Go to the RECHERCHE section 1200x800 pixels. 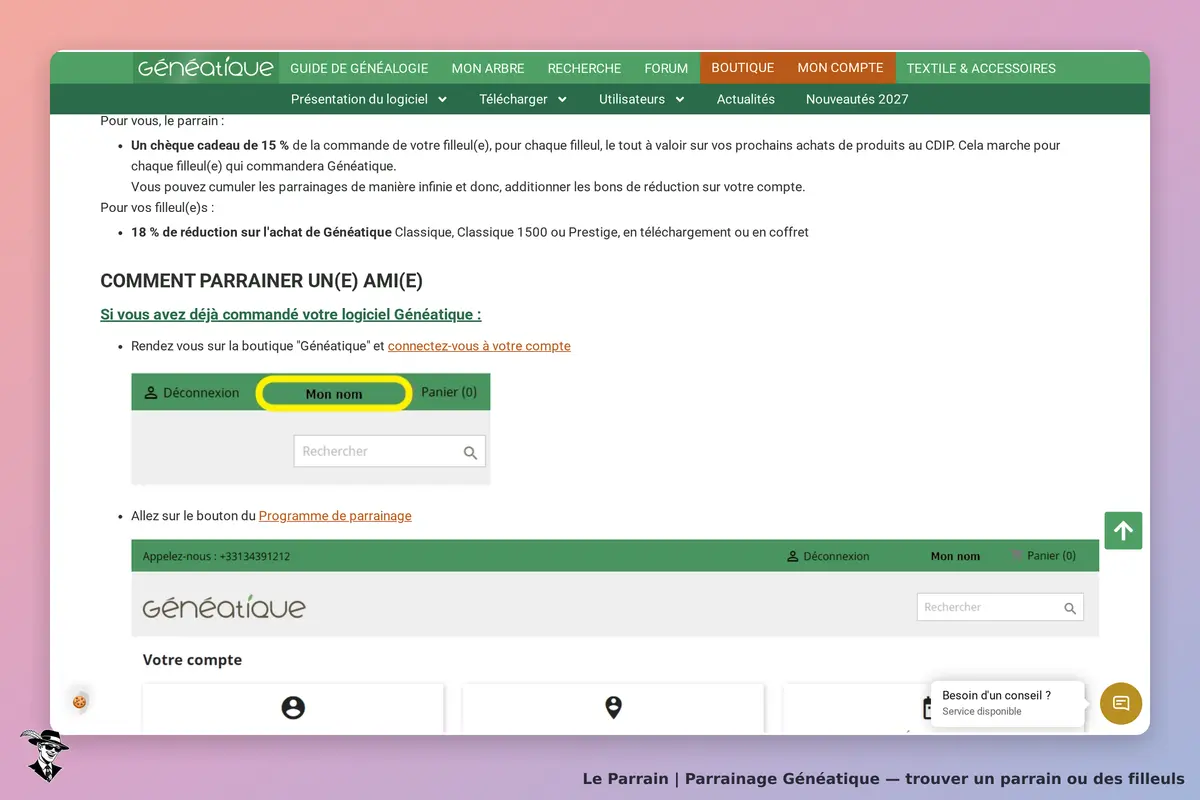[x=584, y=68]
